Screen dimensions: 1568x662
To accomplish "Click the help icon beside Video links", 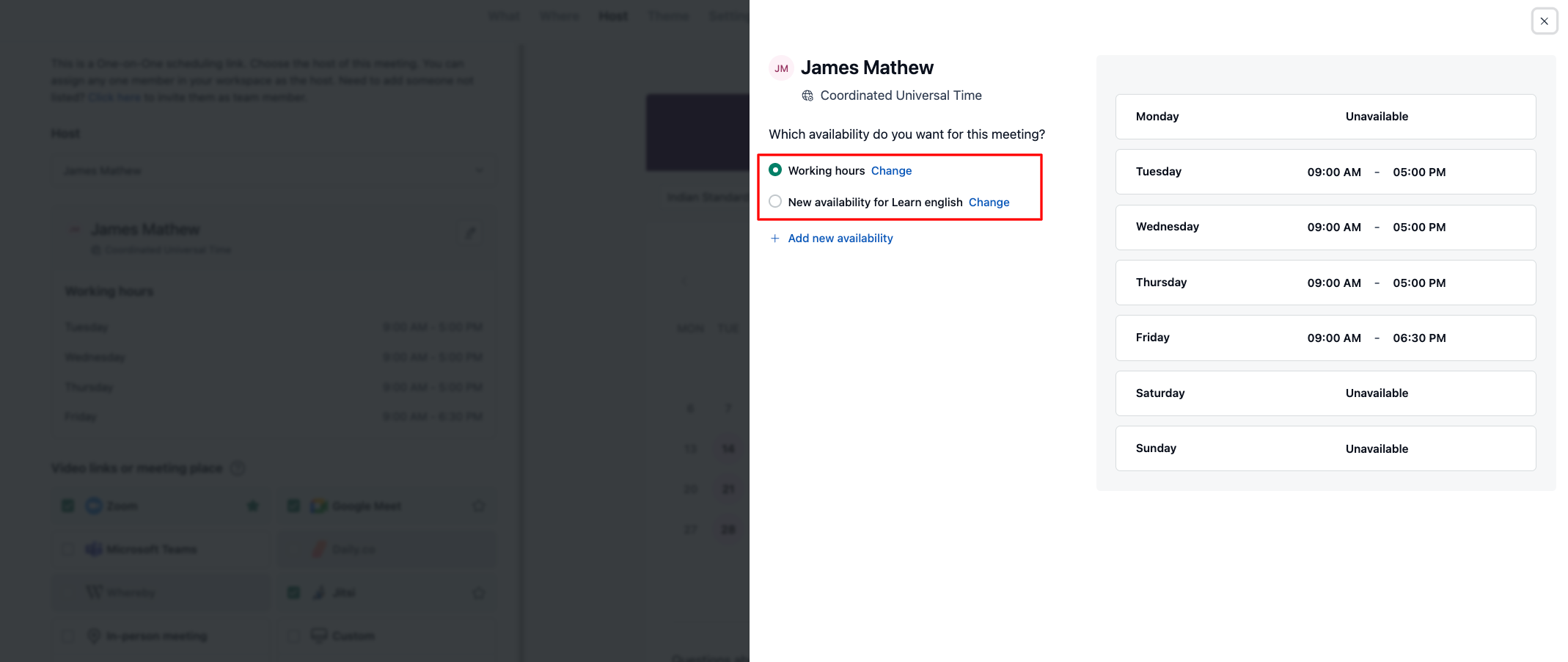I will 238,468.
